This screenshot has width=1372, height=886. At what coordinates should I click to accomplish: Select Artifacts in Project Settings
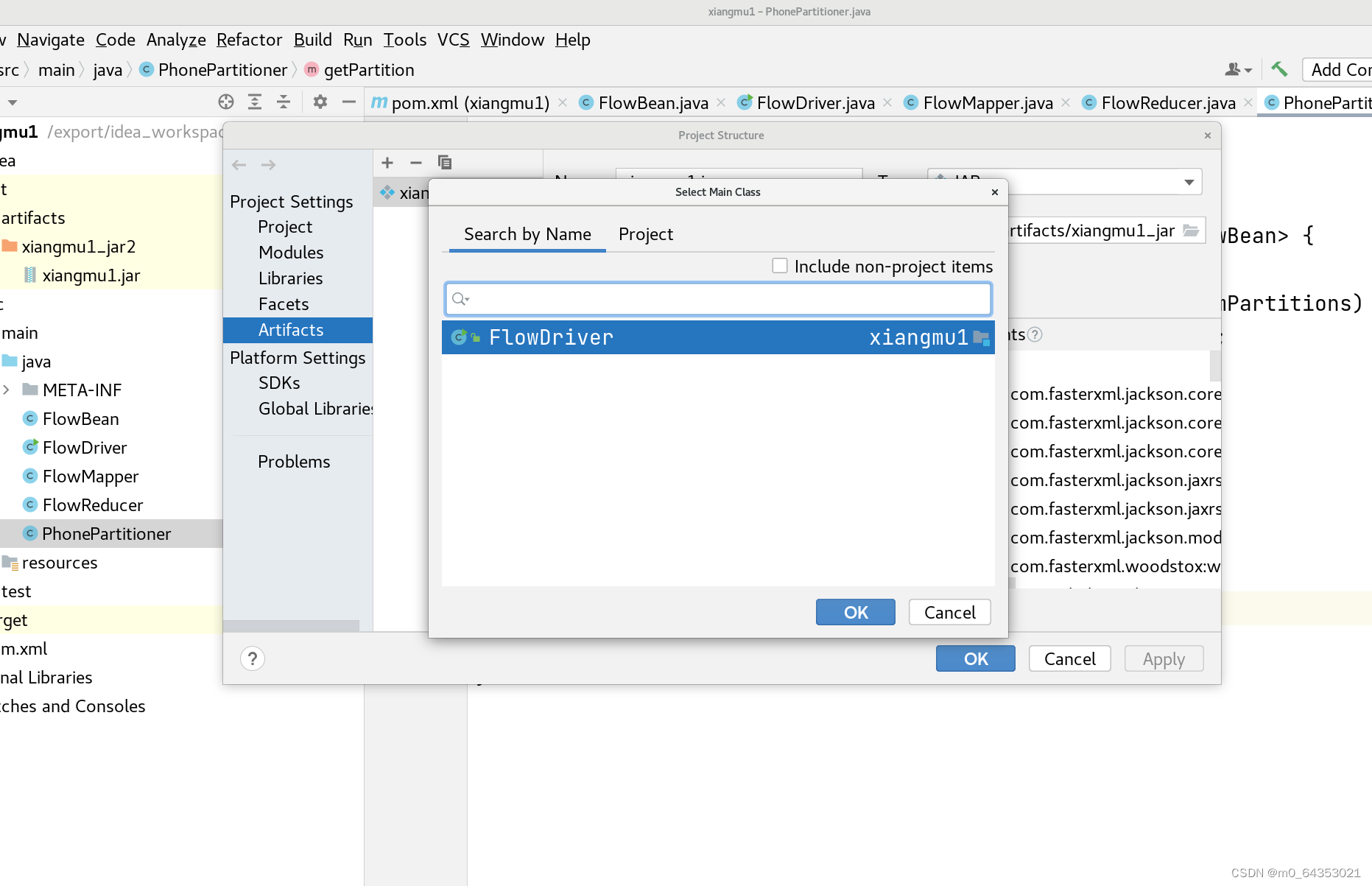298,330
